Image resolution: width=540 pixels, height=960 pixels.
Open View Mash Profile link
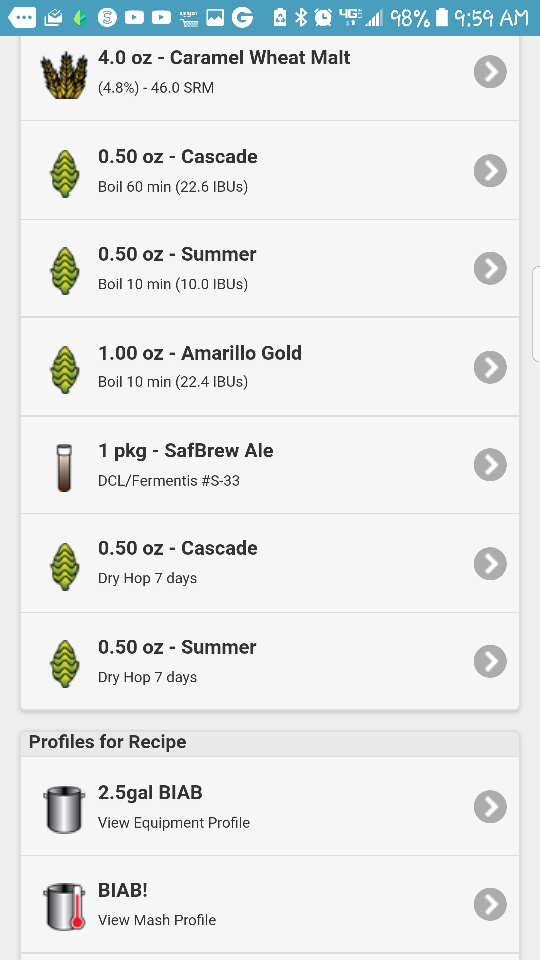pos(157,920)
